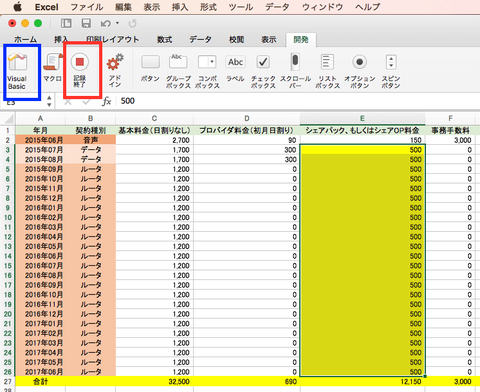The width and height of the screenshot is (480, 392).
Task: Click header cell 事務手数料
Action: tap(450, 130)
